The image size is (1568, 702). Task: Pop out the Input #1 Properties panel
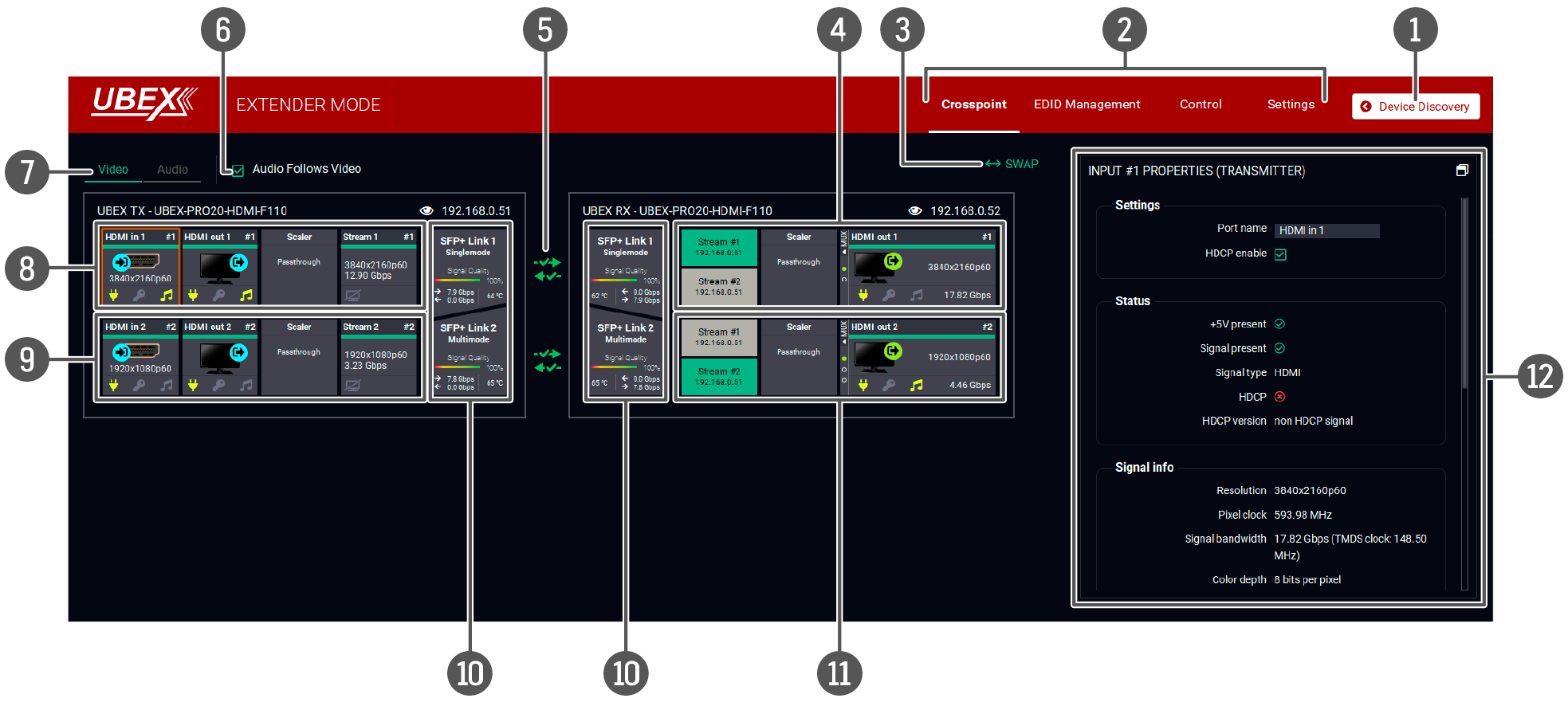click(x=1461, y=171)
